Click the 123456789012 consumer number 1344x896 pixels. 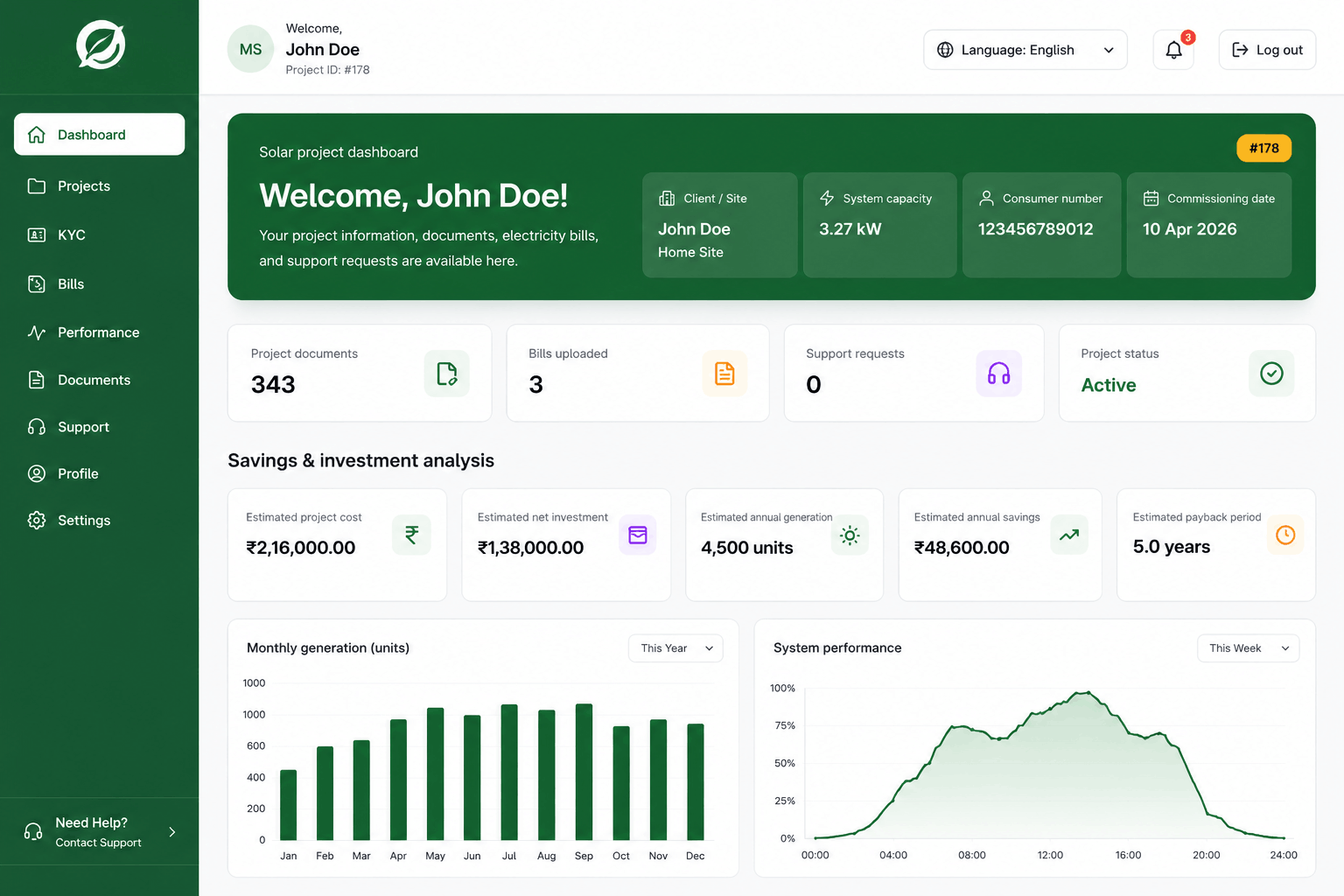click(1035, 229)
